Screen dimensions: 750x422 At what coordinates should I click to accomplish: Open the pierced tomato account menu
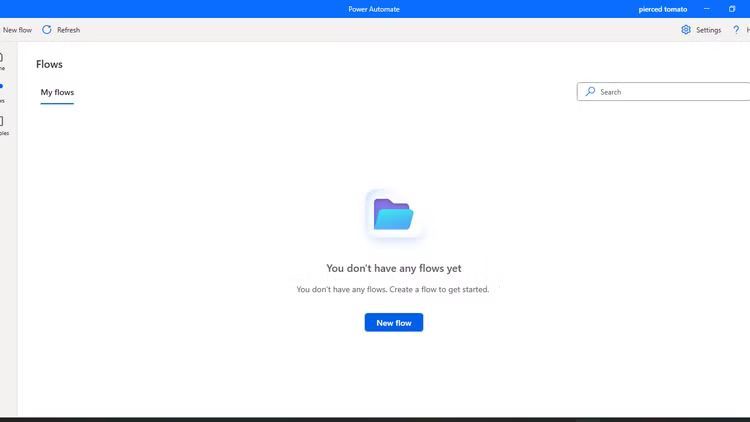(x=662, y=9)
